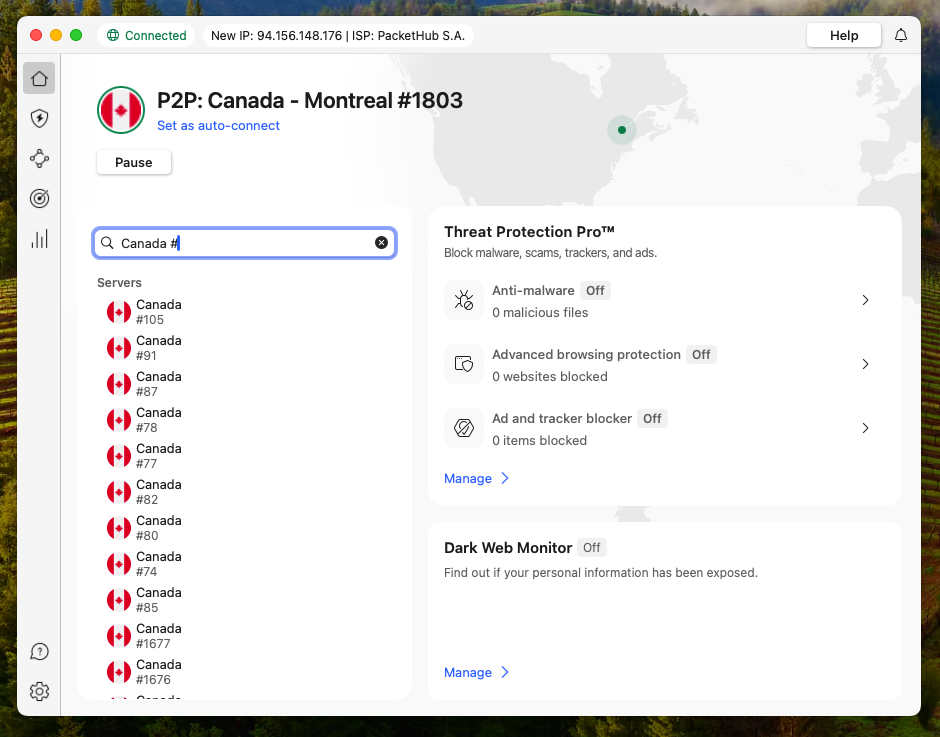
Task: Open the Help button
Action: tap(843, 35)
